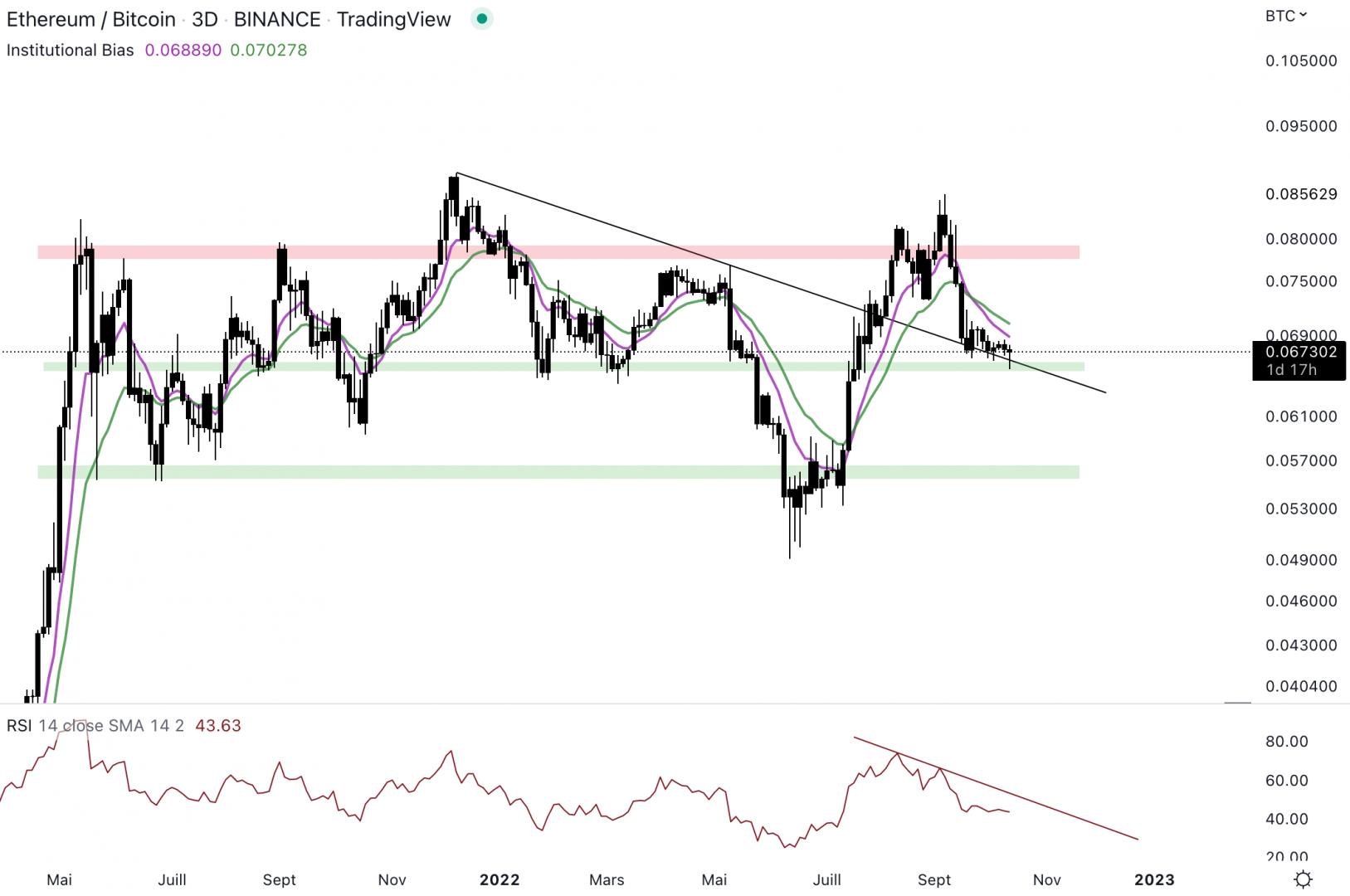Select the lower green support zone
1350x896 pixels.
[x=558, y=472]
